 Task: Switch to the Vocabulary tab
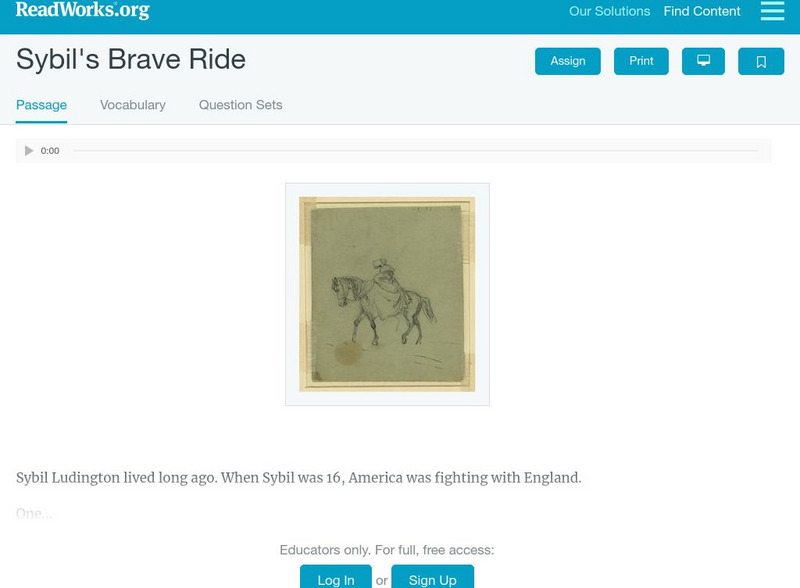point(133,105)
